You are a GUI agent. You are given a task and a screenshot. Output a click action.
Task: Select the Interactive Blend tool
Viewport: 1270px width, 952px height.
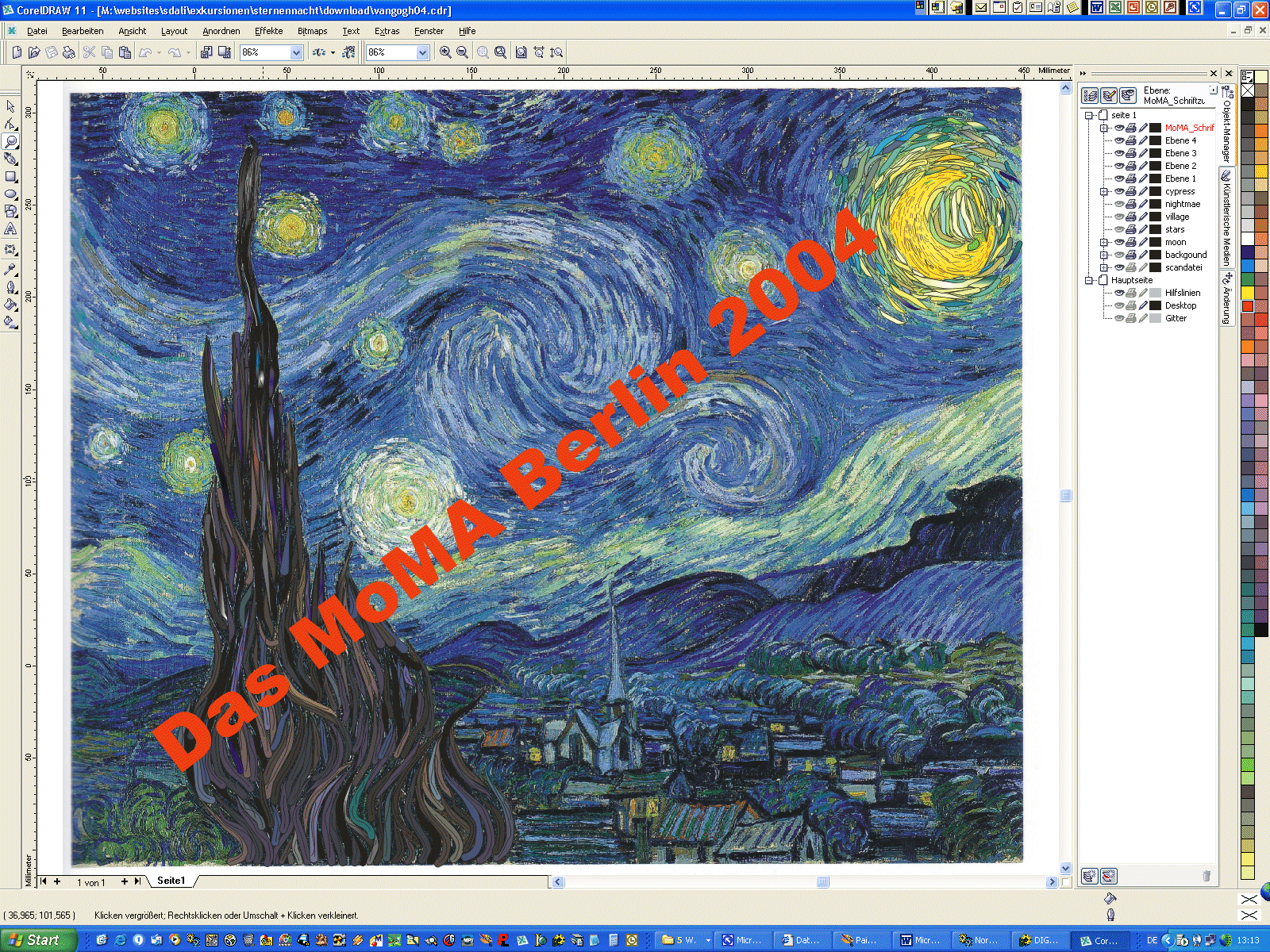pyautogui.click(x=10, y=249)
